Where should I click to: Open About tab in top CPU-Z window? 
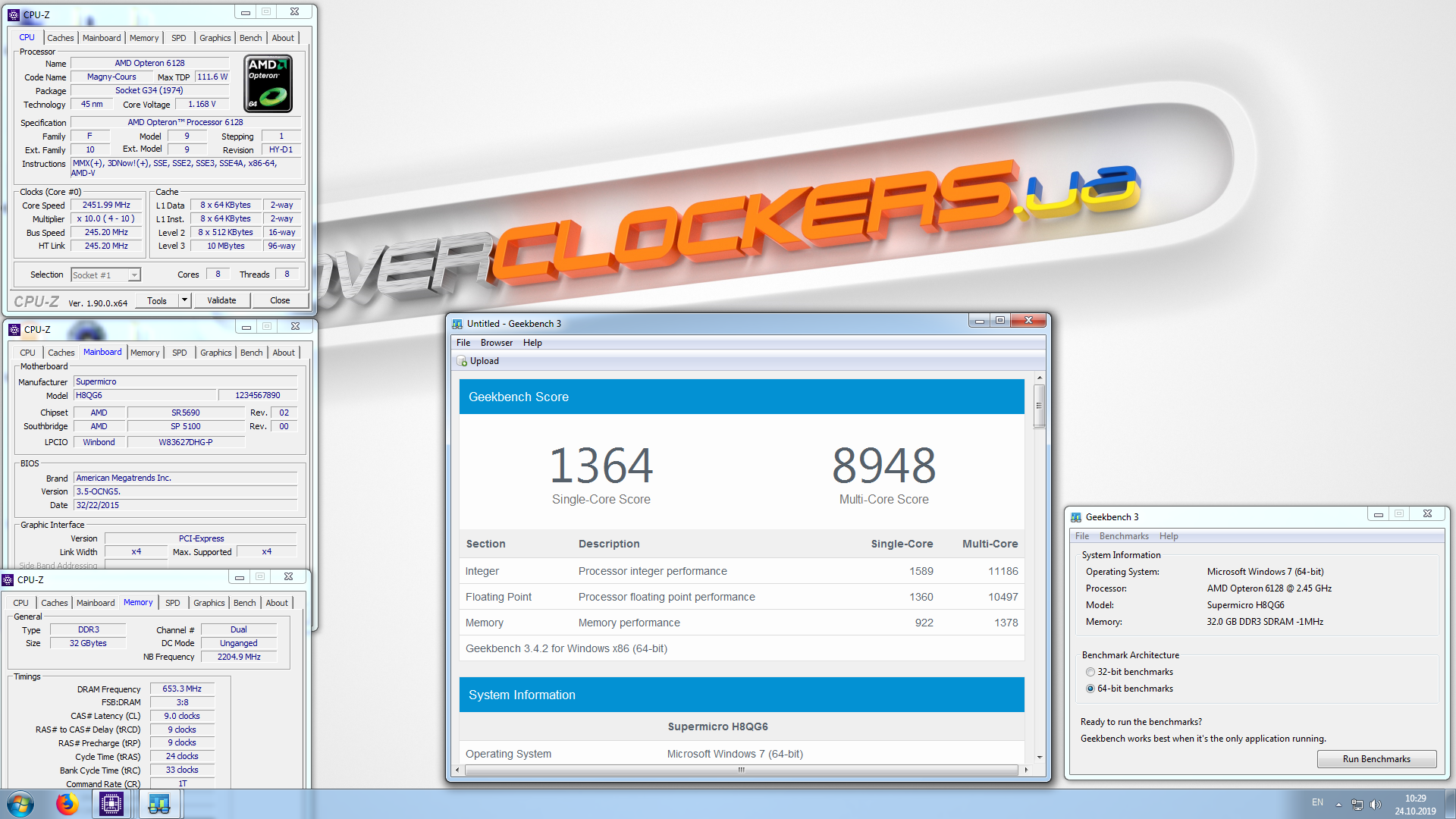(x=283, y=38)
